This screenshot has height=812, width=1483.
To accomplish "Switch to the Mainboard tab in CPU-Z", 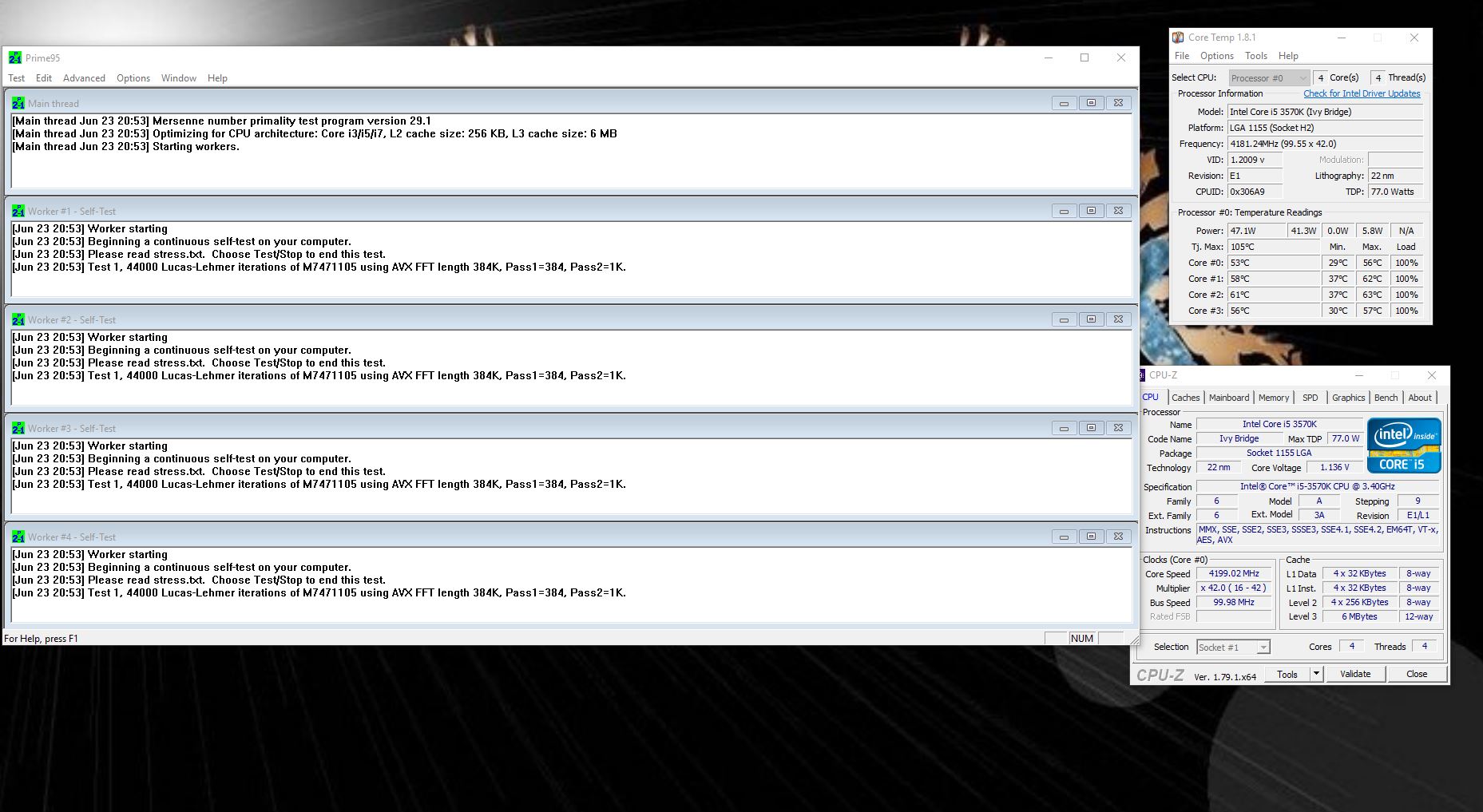I will click(x=1229, y=398).
